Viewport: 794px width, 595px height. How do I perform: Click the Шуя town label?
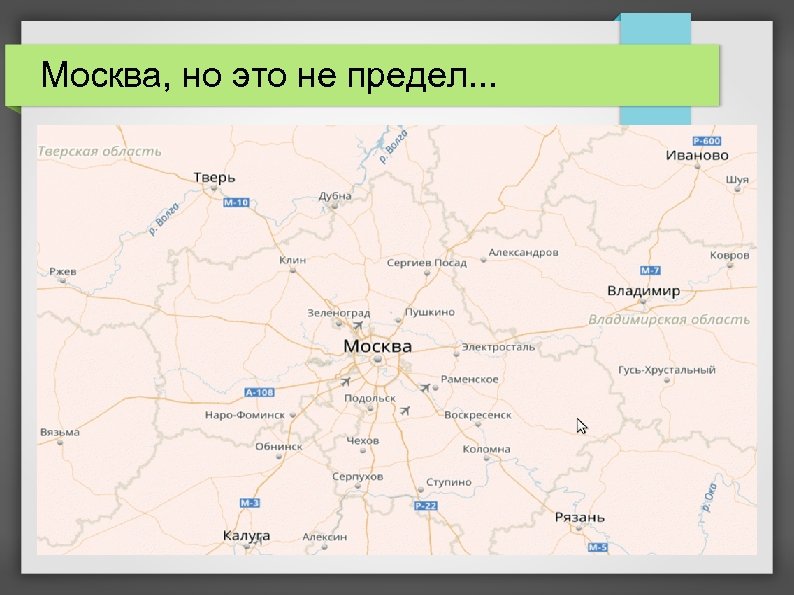point(737,180)
